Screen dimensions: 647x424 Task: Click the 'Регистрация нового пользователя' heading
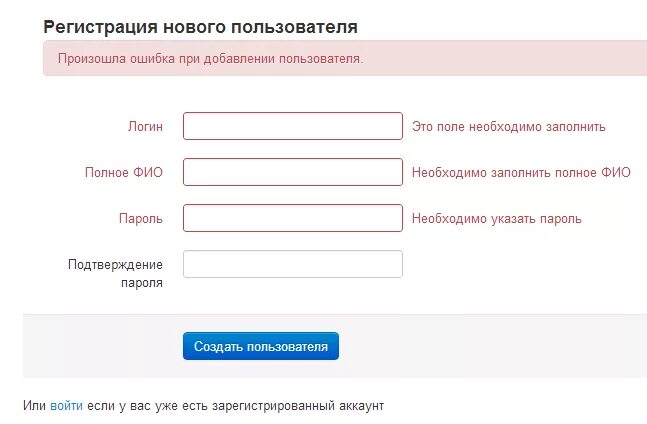pos(201,27)
